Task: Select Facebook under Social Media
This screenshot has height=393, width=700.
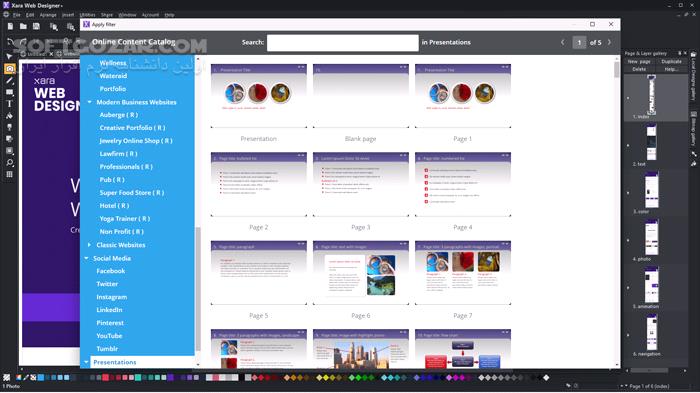Action: point(111,271)
